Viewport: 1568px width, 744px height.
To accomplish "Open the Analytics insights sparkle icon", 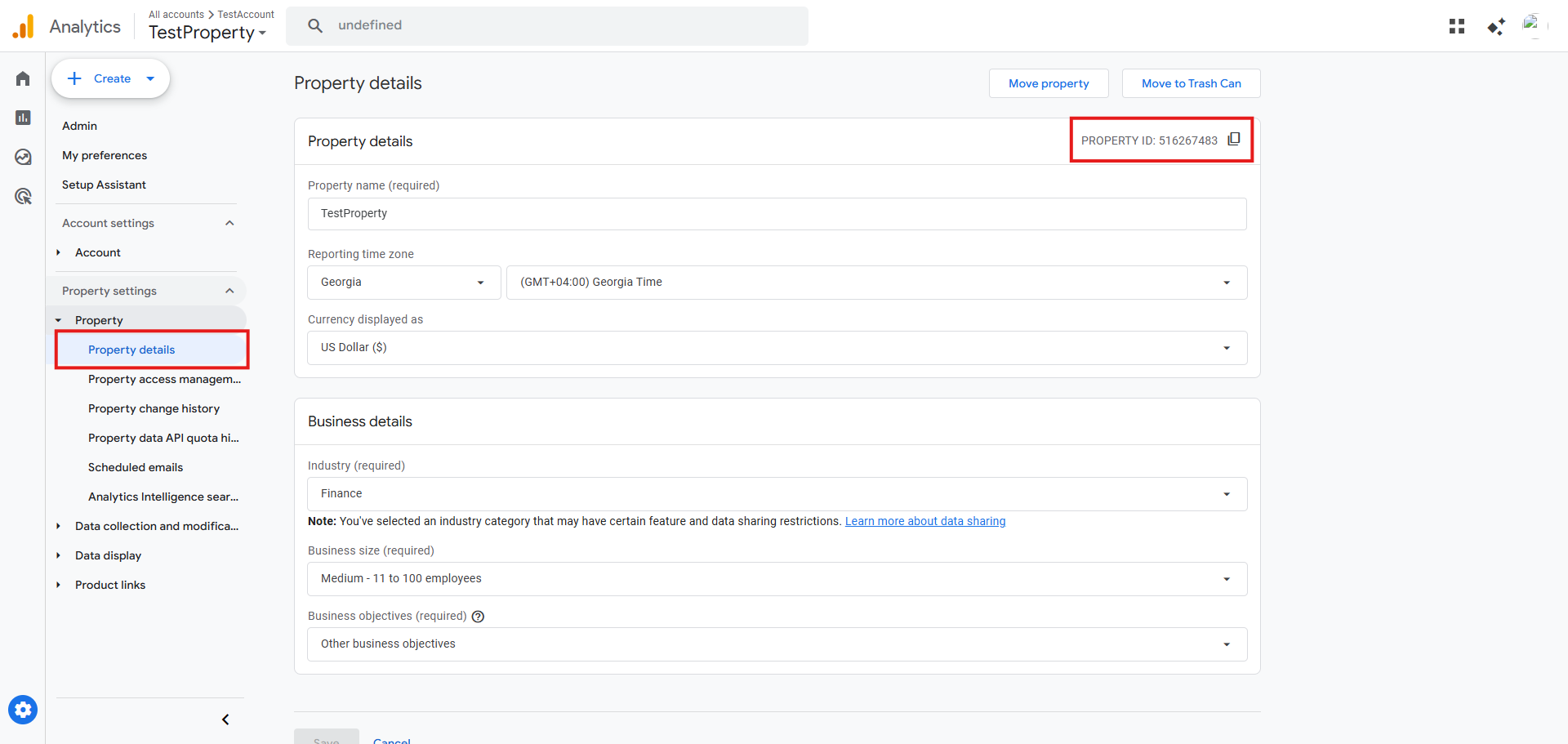I will tap(1495, 26).
